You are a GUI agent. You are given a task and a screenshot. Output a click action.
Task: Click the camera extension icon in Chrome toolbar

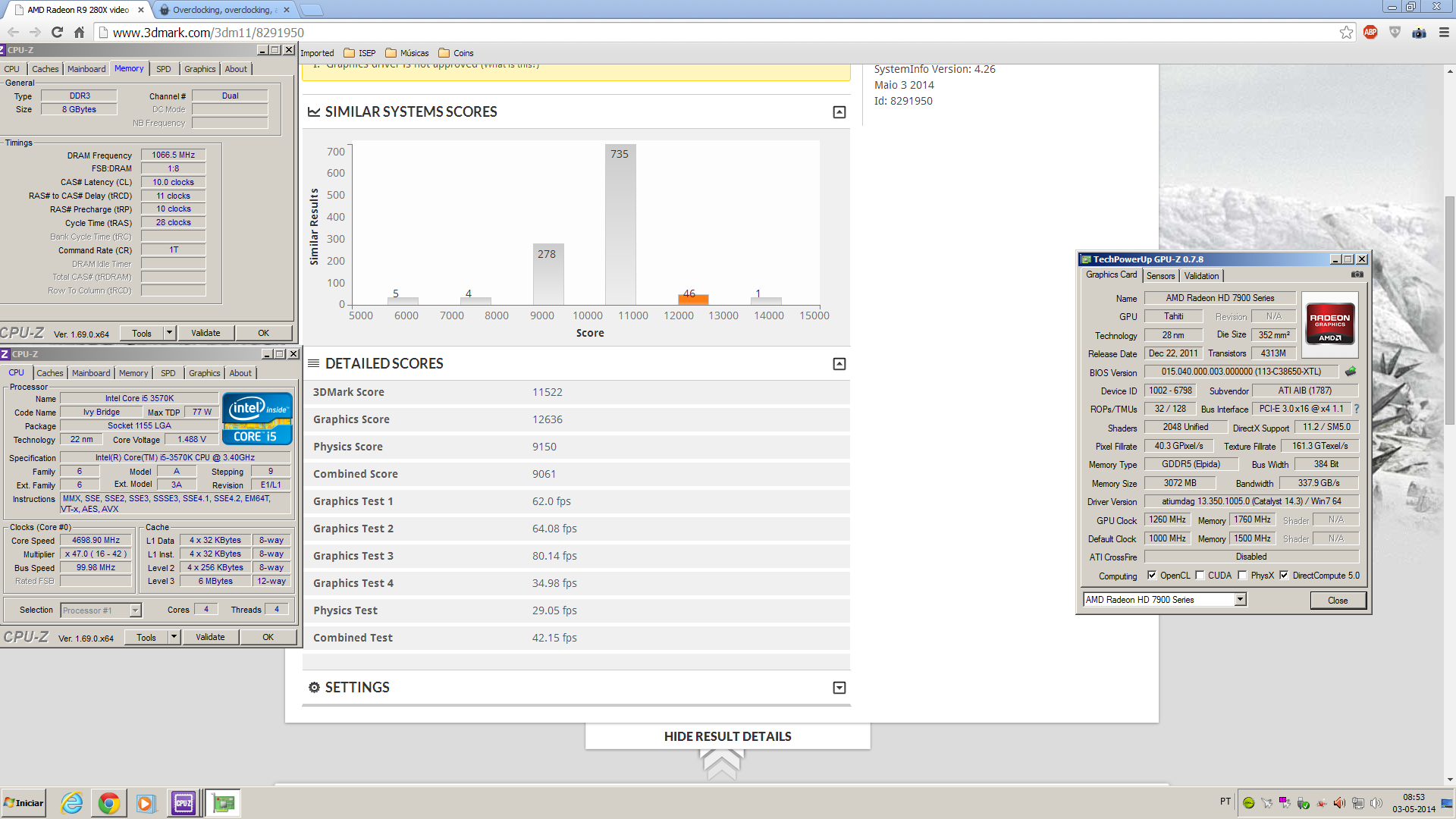pyautogui.click(x=1419, y=32)
